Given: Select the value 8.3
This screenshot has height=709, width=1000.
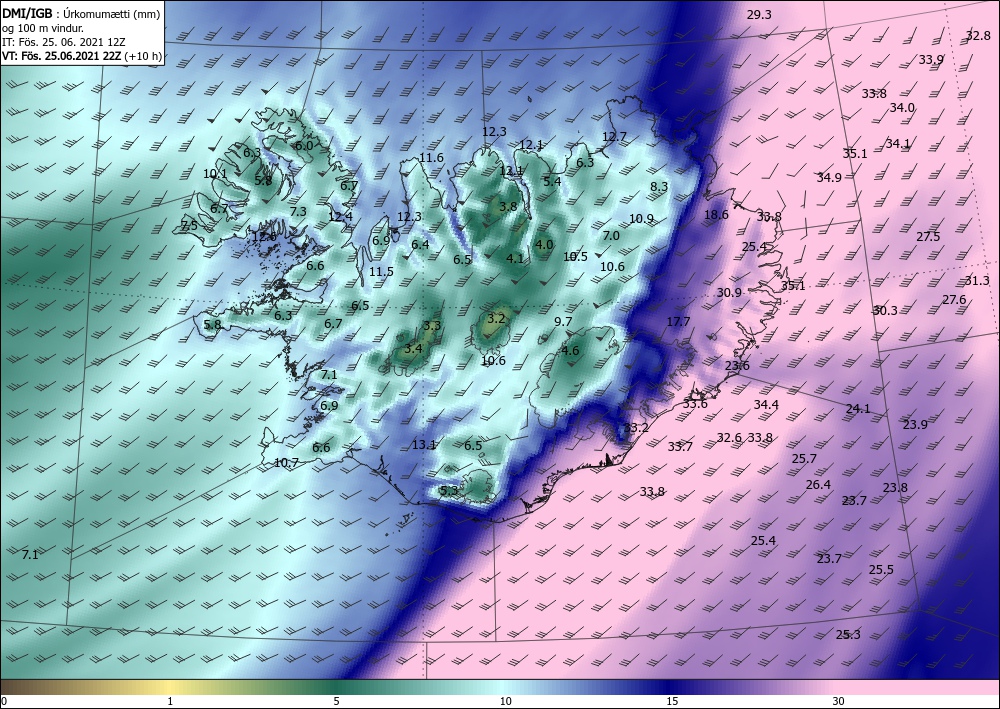Looking at the screenshot, I should [659, 187].
